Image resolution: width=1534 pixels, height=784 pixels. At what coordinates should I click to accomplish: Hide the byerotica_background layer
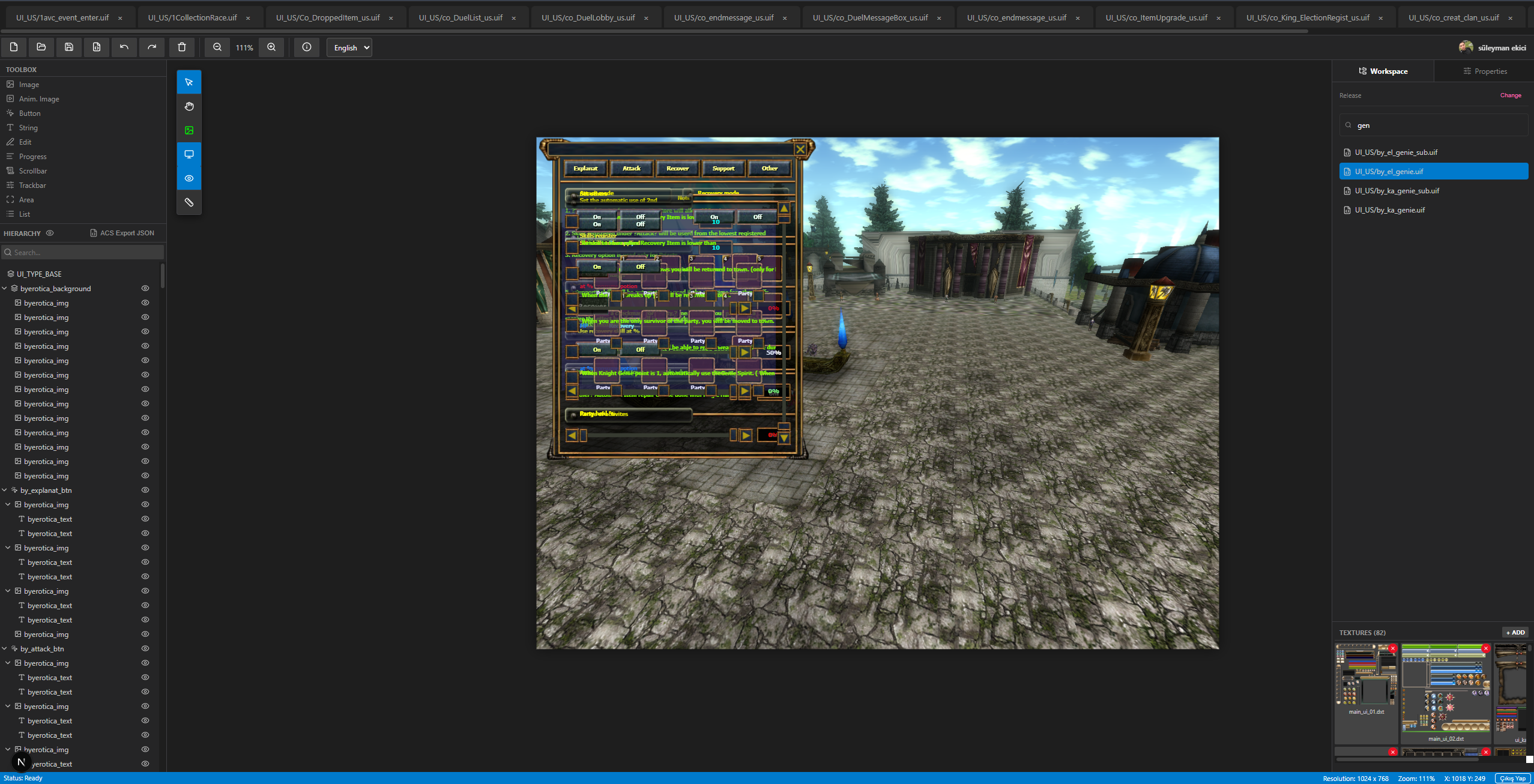point(145,288)
